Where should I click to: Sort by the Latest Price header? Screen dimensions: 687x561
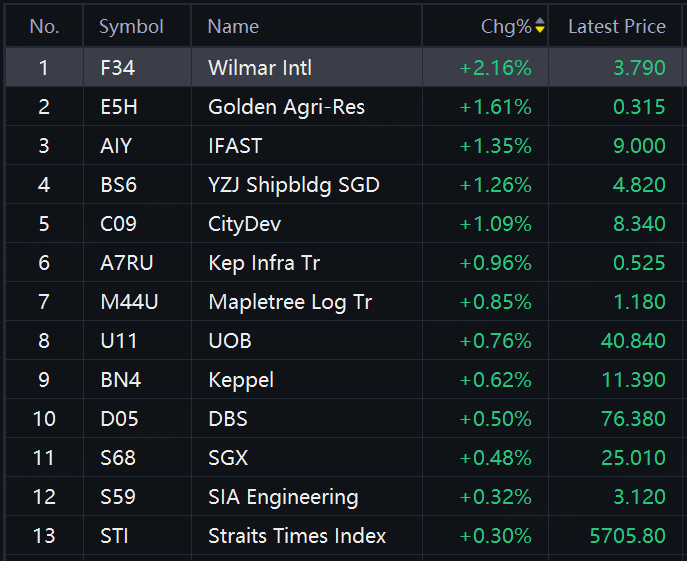(x=617, y=27)
